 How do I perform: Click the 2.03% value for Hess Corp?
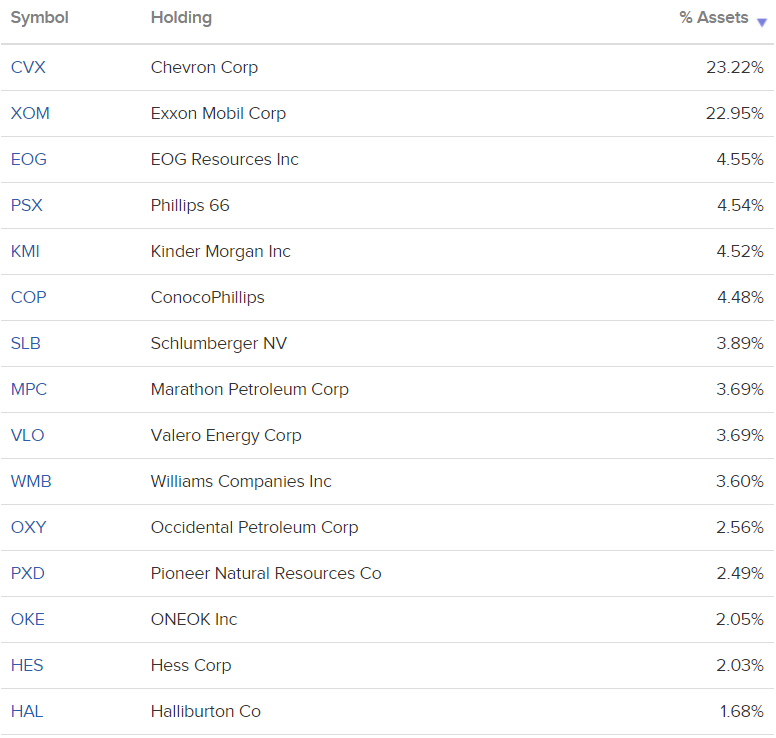[740, 666]
